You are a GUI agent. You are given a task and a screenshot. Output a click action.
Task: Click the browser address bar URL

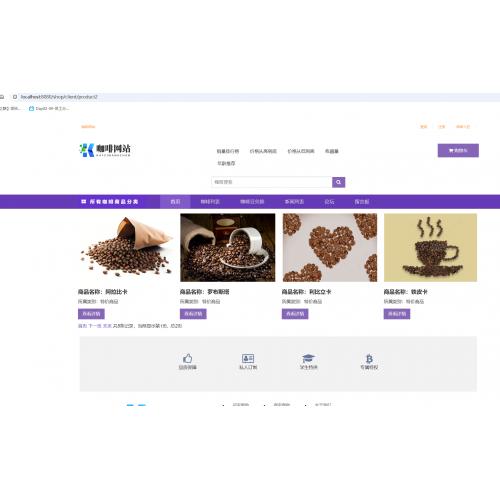pyautogui.click(x=59, y=97)
